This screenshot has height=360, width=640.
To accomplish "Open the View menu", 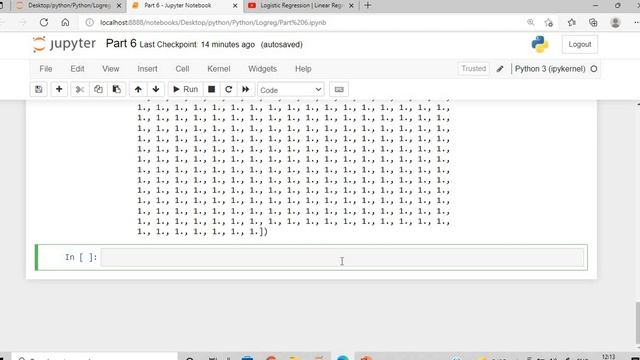I will (111, 69).
